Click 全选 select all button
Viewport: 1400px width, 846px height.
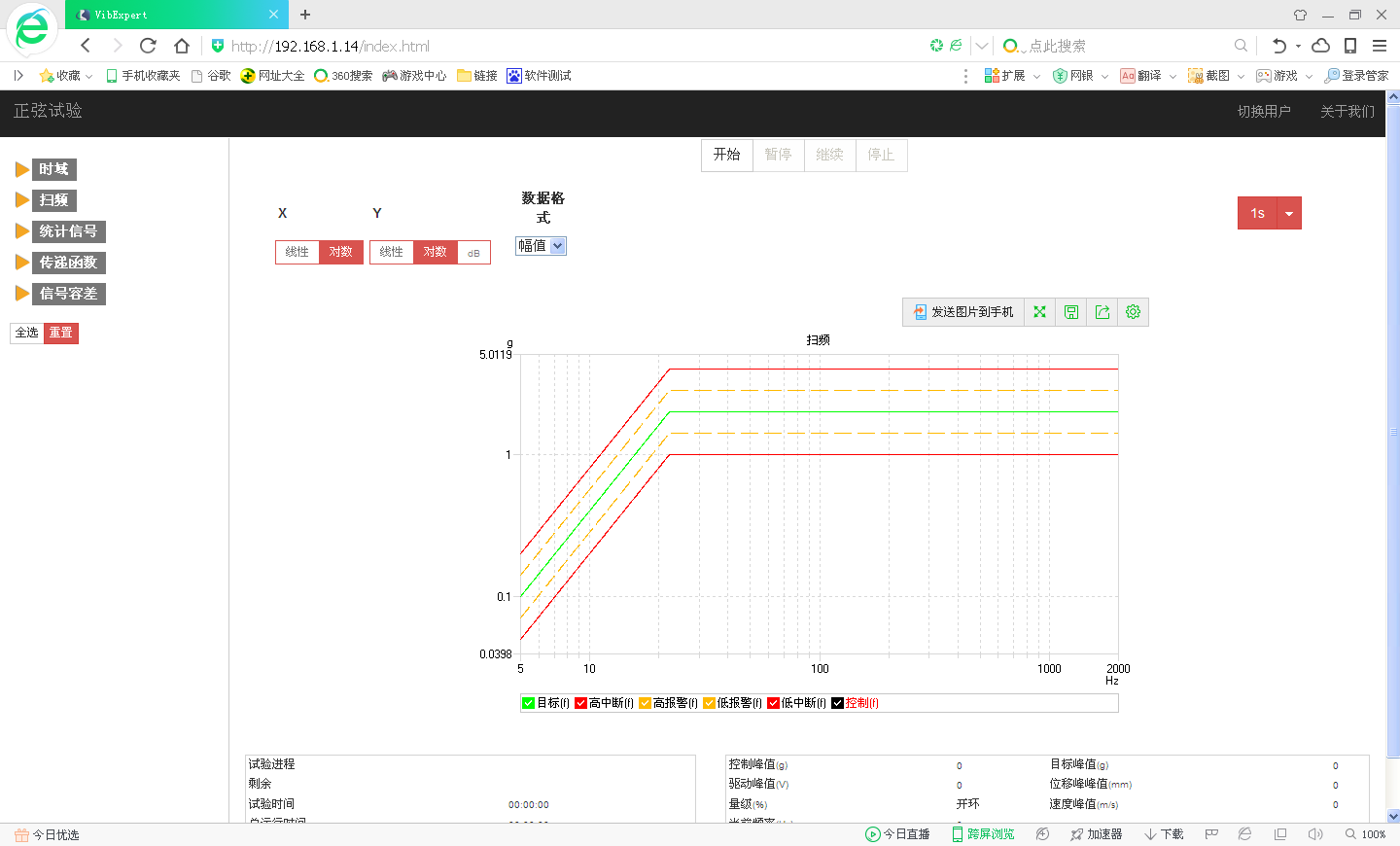pyautogui.click(x=27, y=333)
